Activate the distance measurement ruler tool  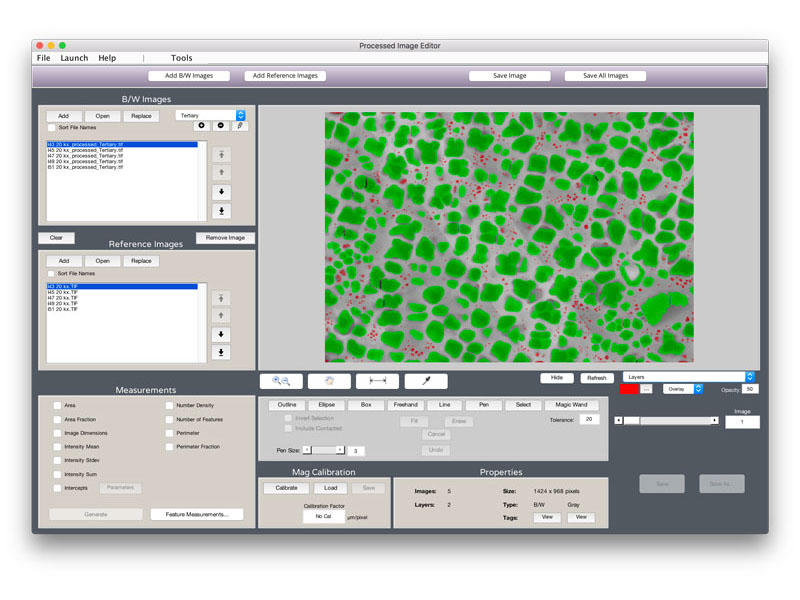377,381
